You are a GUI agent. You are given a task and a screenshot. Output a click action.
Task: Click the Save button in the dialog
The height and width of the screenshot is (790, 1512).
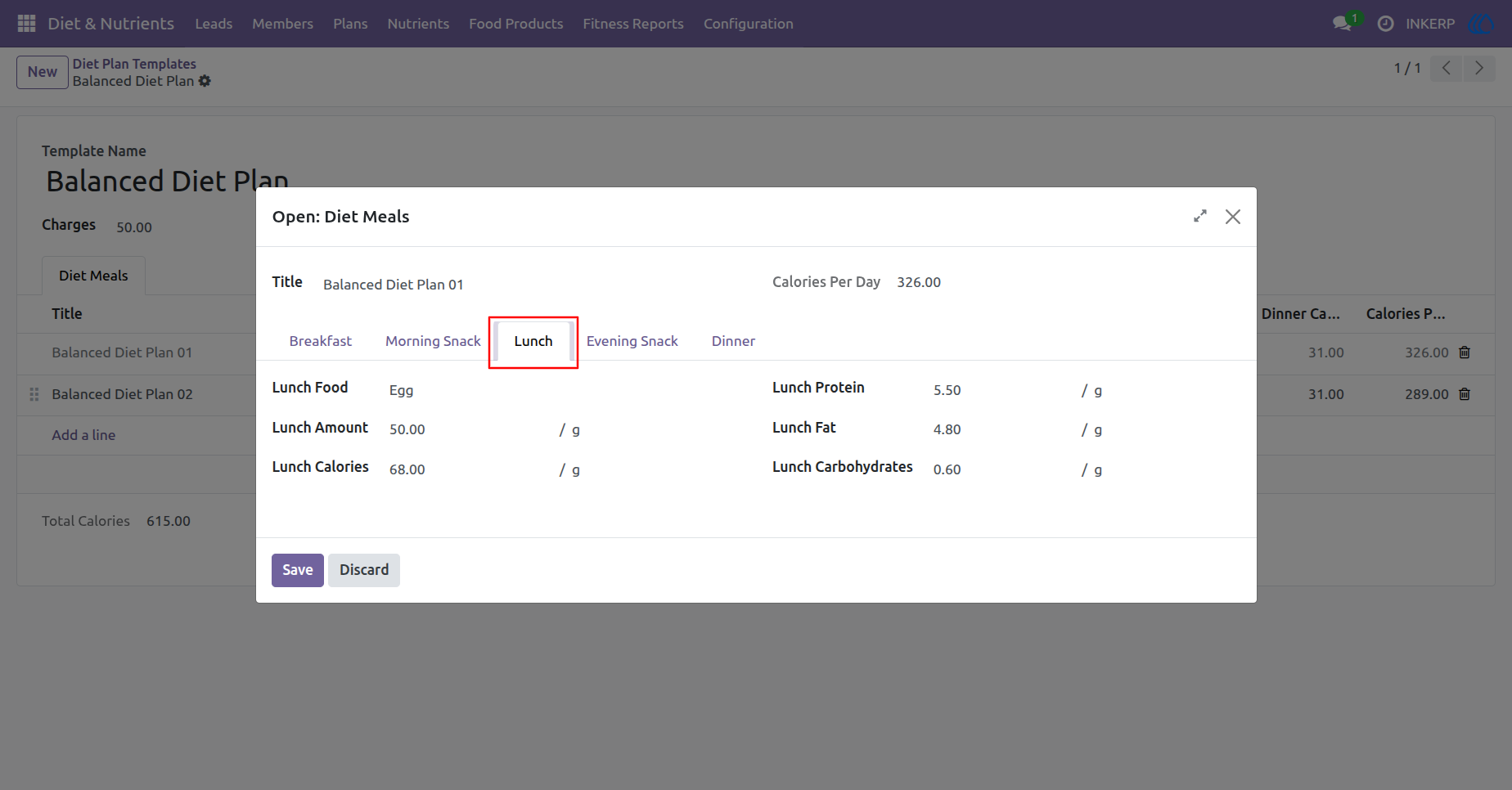click(x=298, y=570)
